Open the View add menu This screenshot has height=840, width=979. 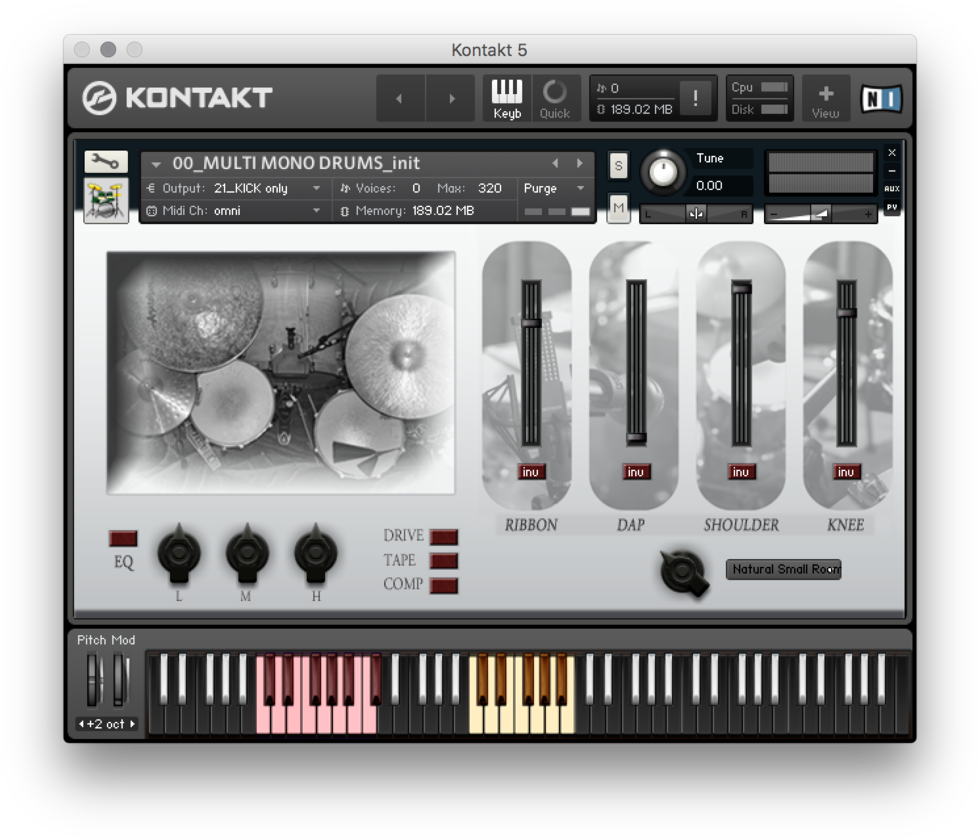pyautogui.click(x=825, y=98)
